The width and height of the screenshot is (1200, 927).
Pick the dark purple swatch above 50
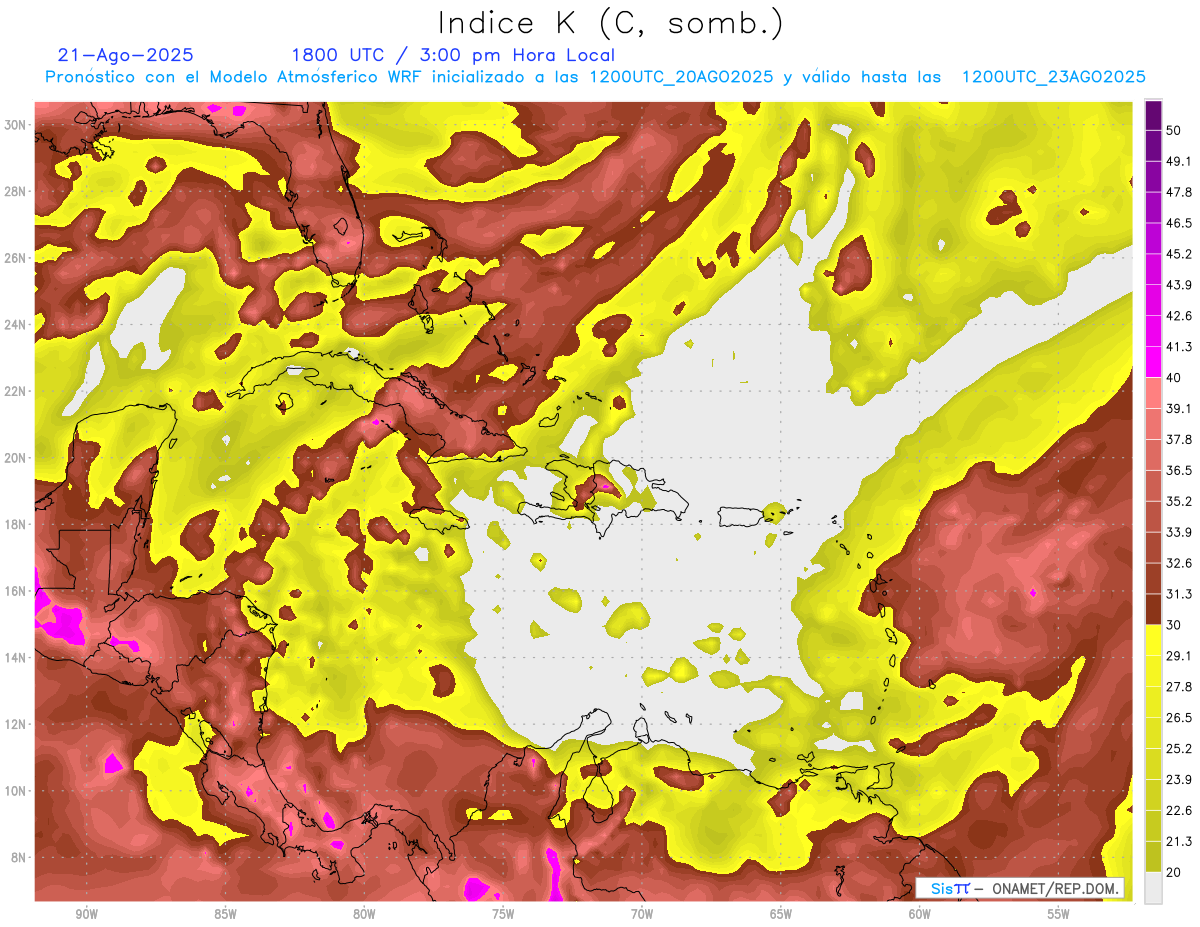tap(1153, 115)
